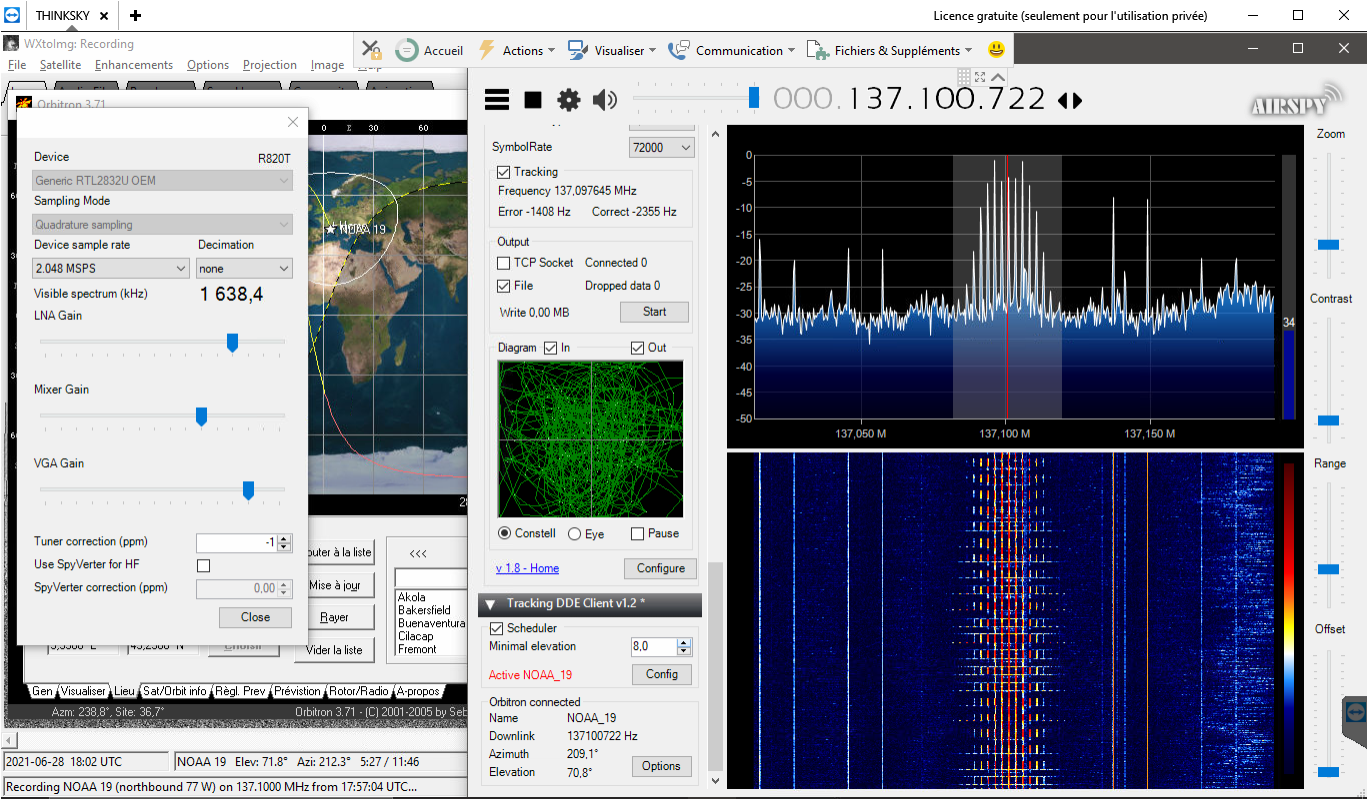The image size is (1368, 800).
Task: Select Bakersfield in the Orbitron city list
Action: [425, 610]
